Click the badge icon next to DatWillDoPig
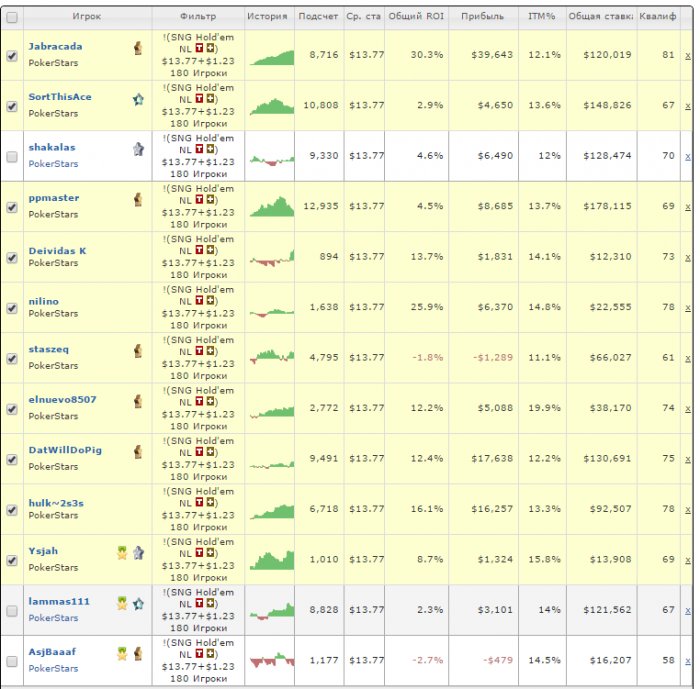 [x=138, y=451]
